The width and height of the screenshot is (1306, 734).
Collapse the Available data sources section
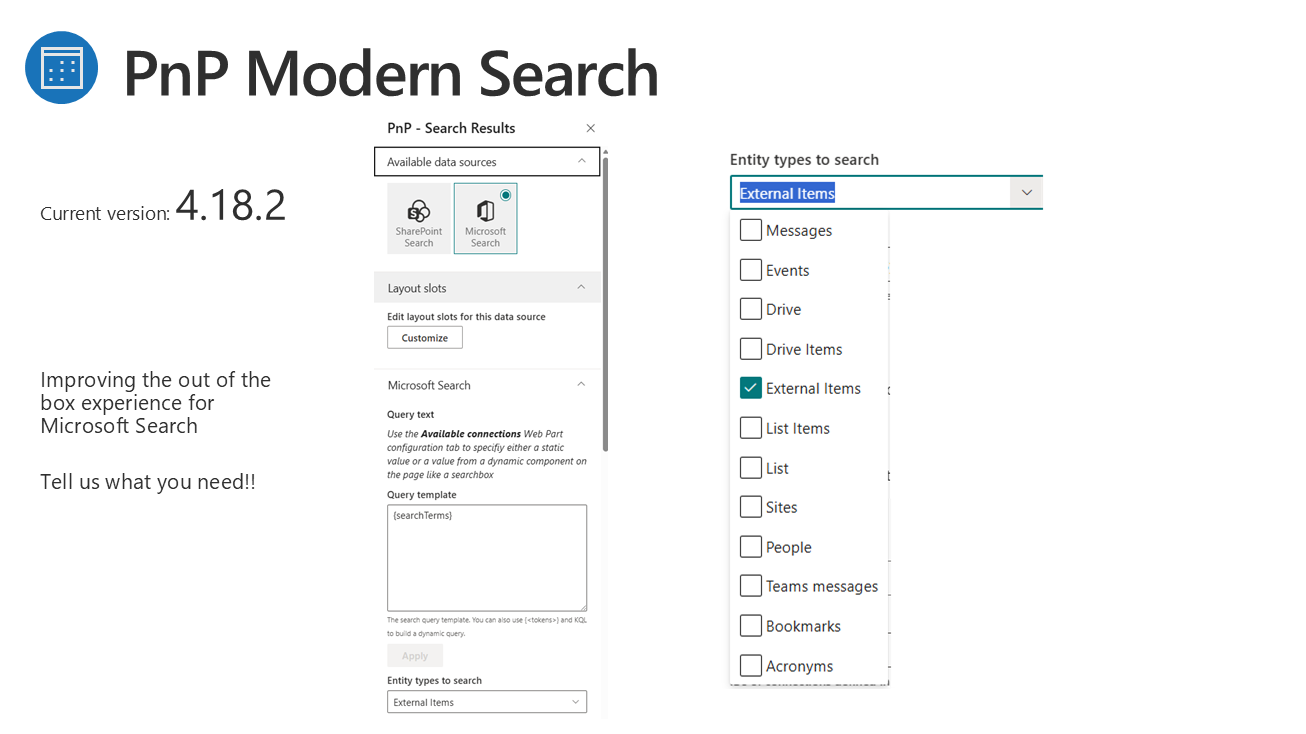[x=582, y=161]
